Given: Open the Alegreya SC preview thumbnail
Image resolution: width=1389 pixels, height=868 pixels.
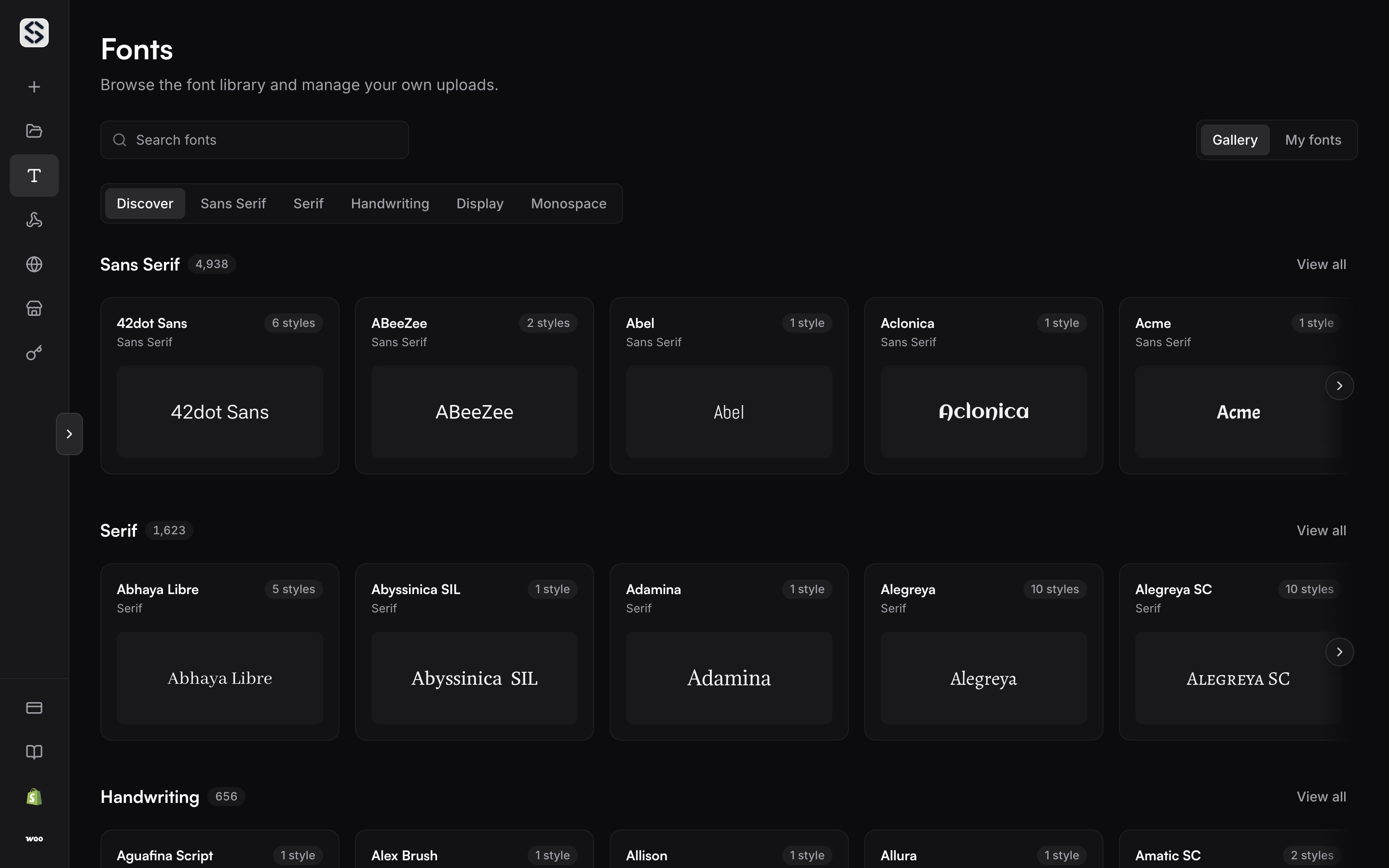Looking at the screenshot, I should pyautogui.click(x=1238, y=678).
